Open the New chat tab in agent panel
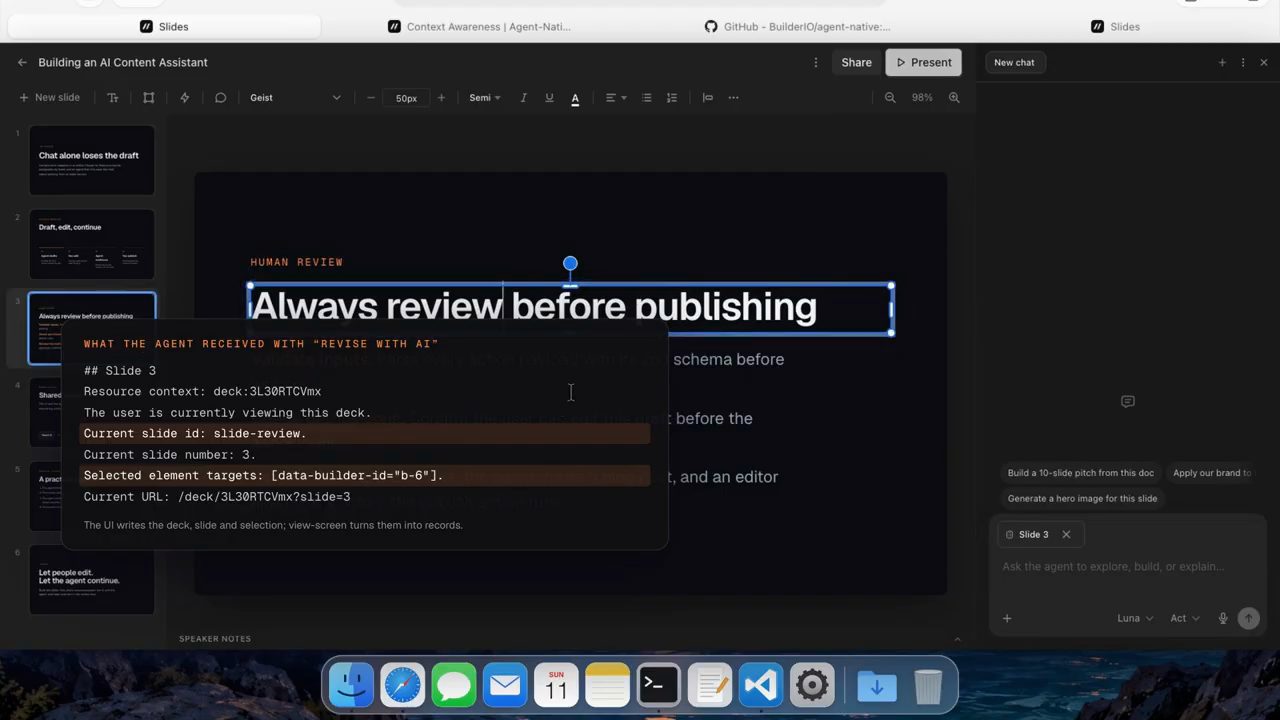1280x720 pixels. pyautogui.click(x=1014, y=62)
